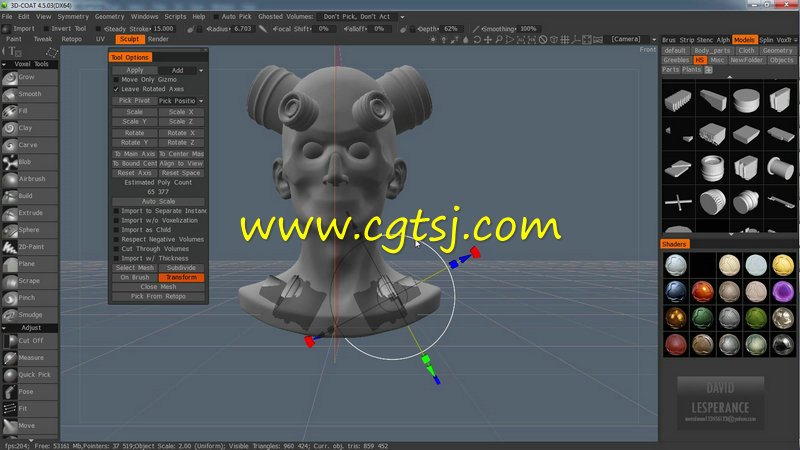Viewport: 800px width, 450px height.
Task: Click the Pick From Retopo button
Action: tap(158, 296)
